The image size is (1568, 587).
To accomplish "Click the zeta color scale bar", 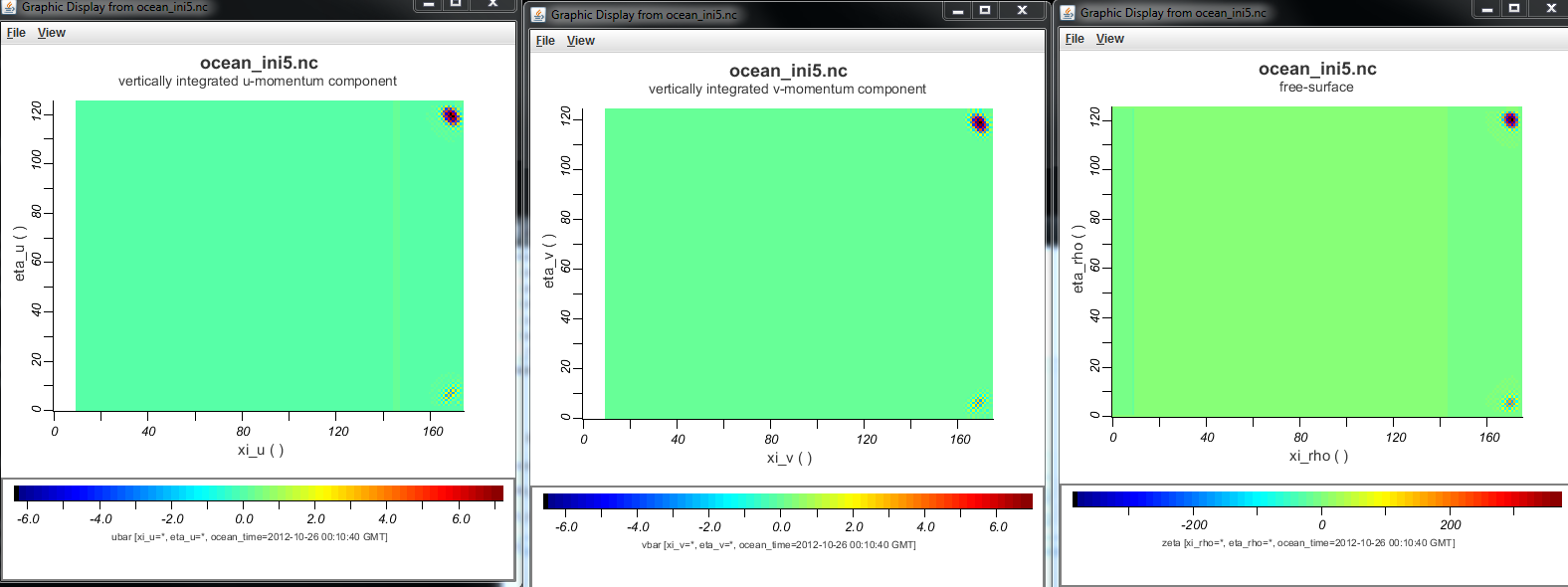I will pyautogui.click(x=1317, y=499).
